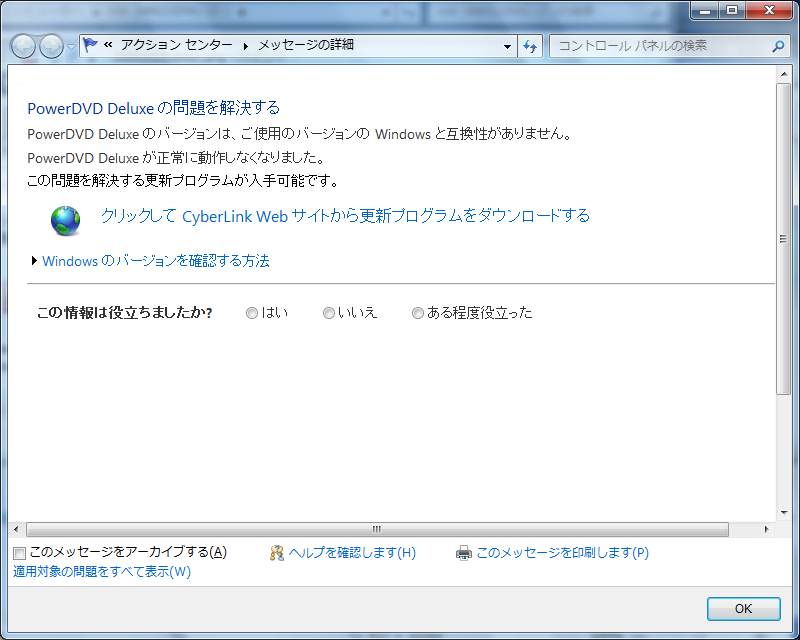
Task: Click the magnifier search icon
Action: (x=778, y=46)
